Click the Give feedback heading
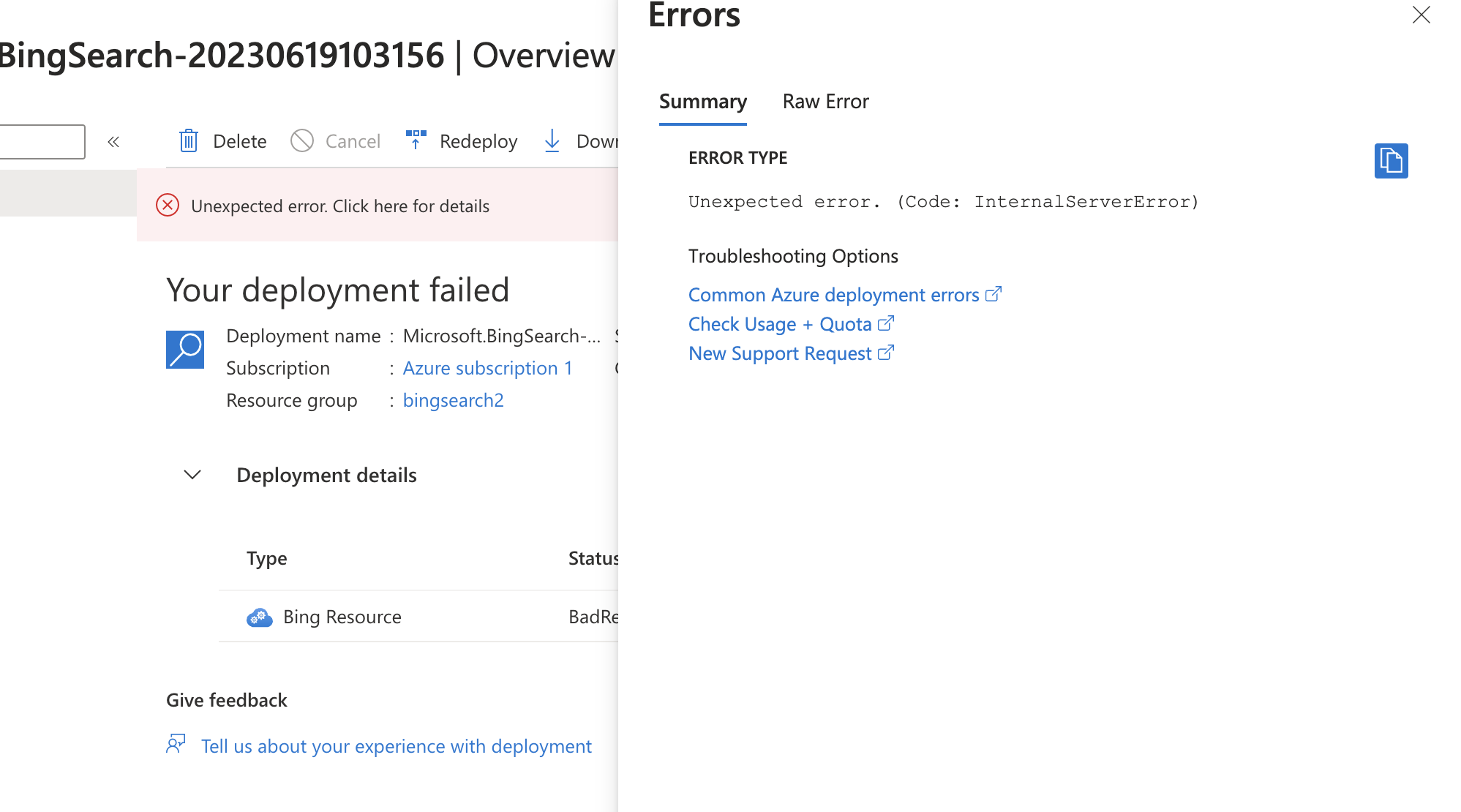Image resolution: width=1461 pixels, height=812 pixels. [226, 700]
